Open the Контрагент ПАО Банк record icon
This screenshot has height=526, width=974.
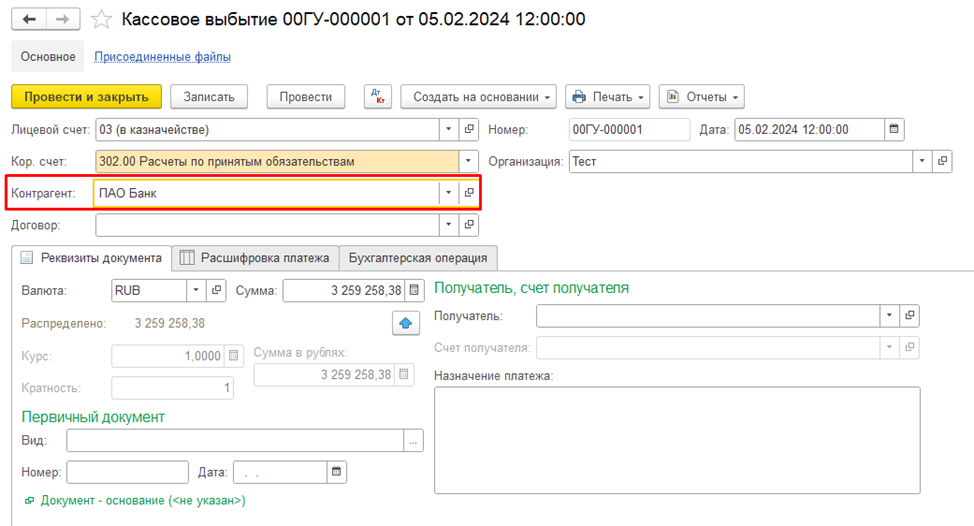[469, 193]
